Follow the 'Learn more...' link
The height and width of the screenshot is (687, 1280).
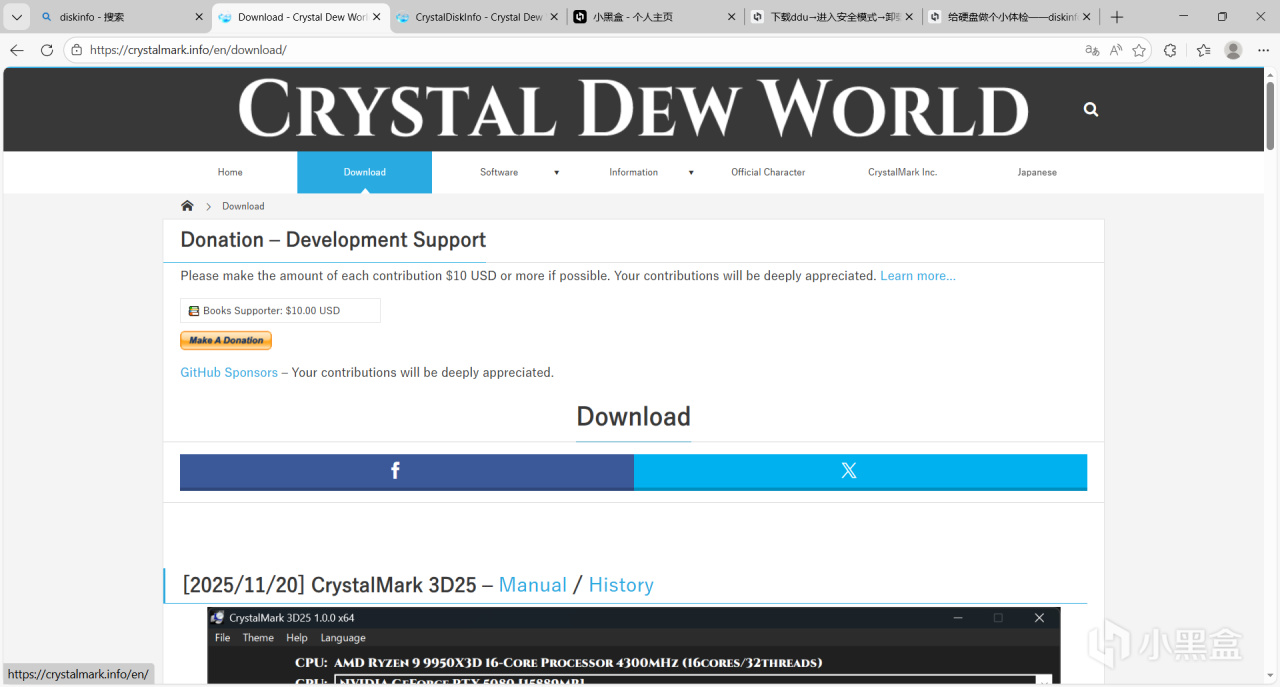(x=918, y=276)
